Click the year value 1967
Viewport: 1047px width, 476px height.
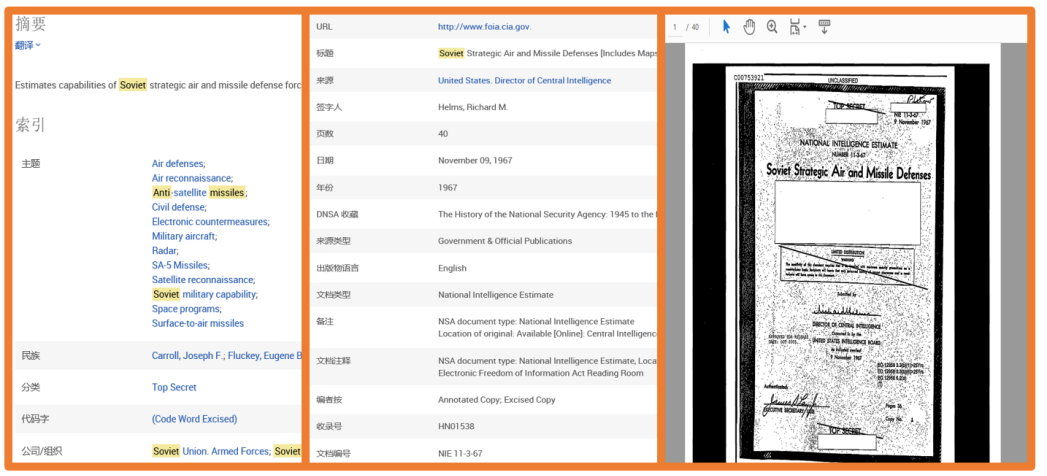click(x=447, y=188)
